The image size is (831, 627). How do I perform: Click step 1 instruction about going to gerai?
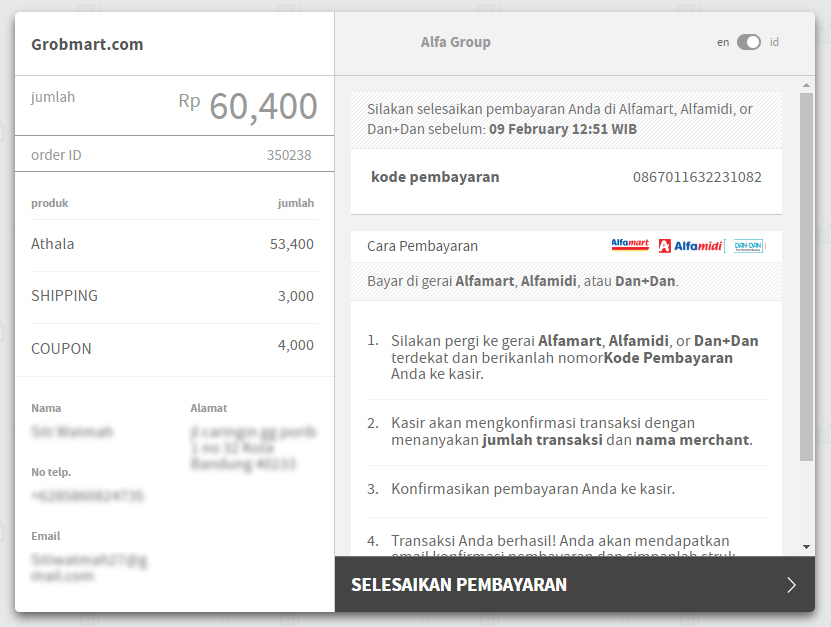pos(574,357)
